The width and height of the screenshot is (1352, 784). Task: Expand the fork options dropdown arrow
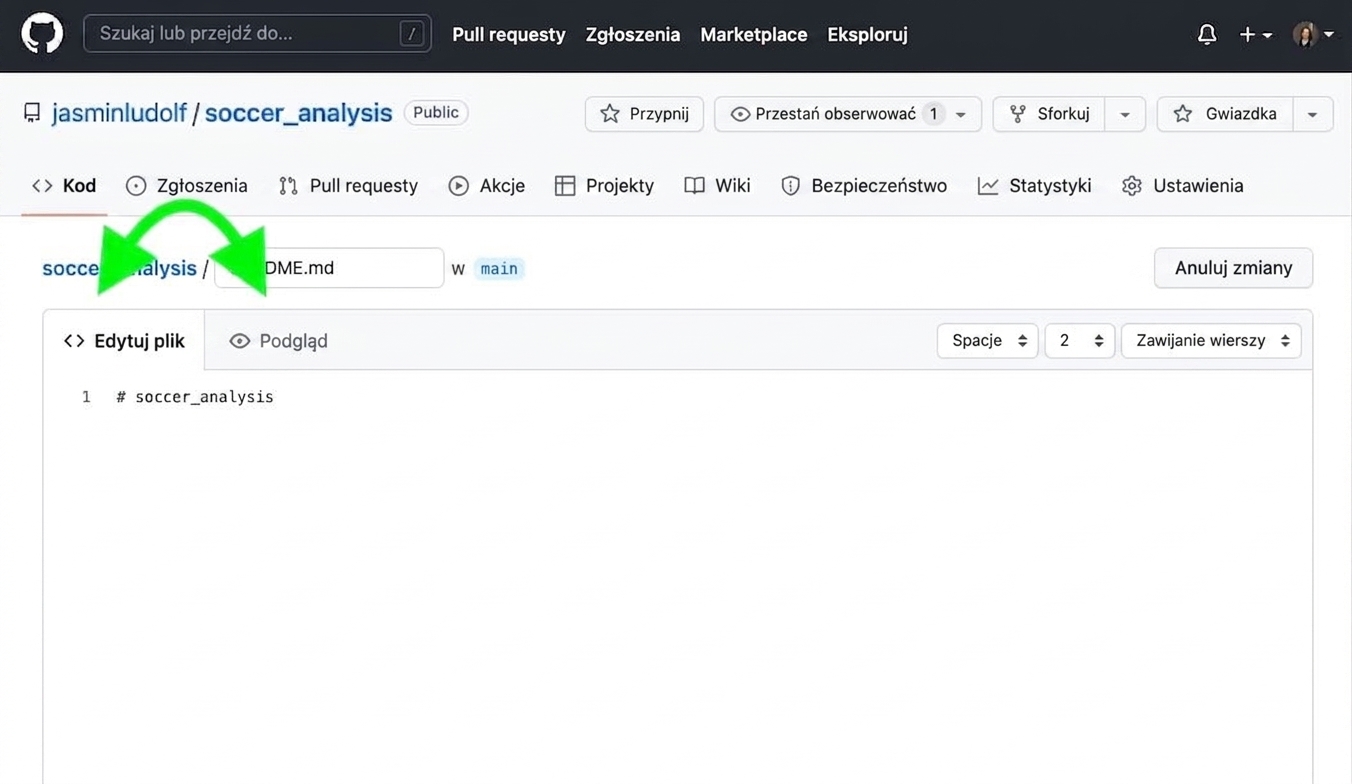point(1125,114)
